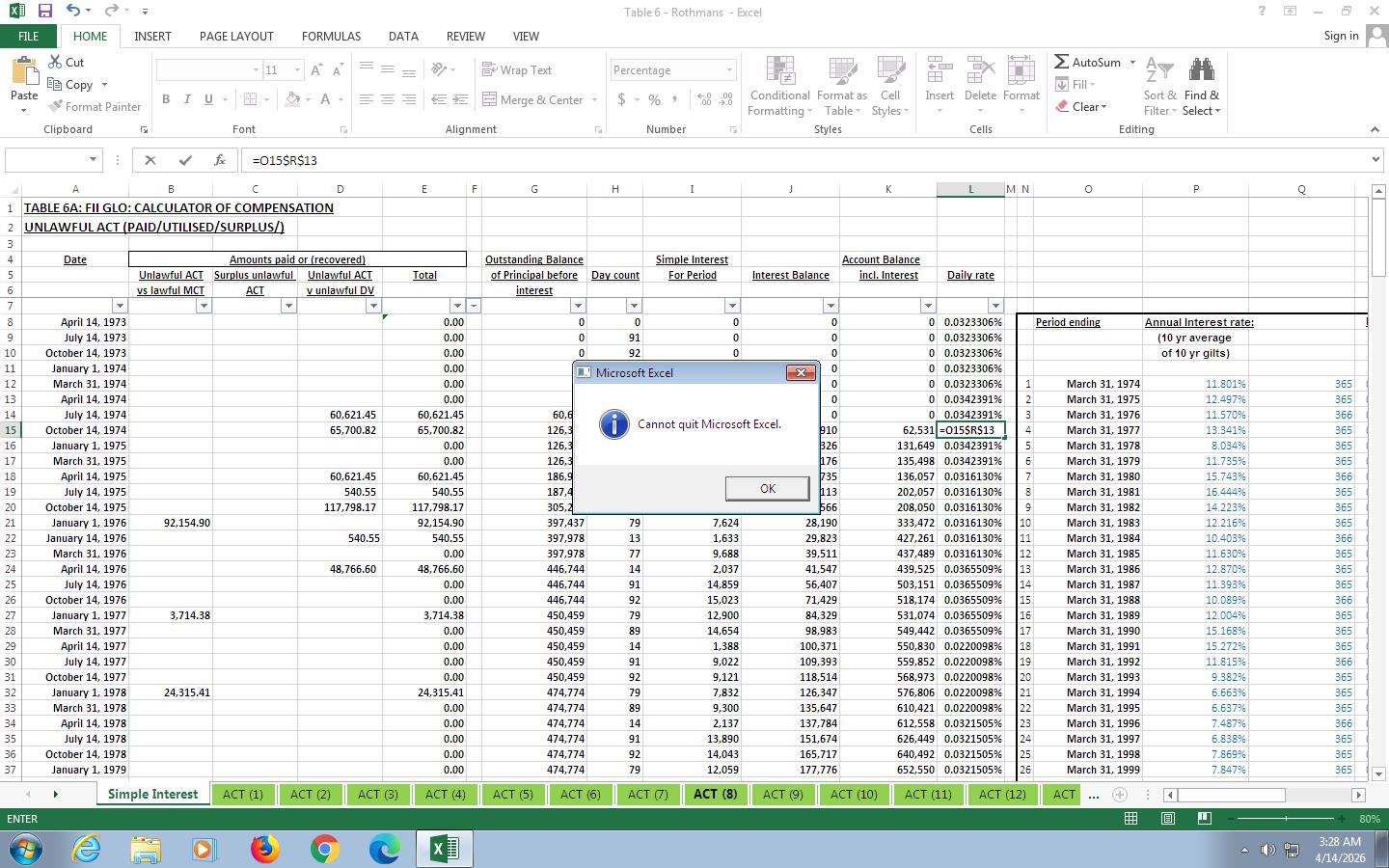Click the AutoSum icon

coord(1062,62)
